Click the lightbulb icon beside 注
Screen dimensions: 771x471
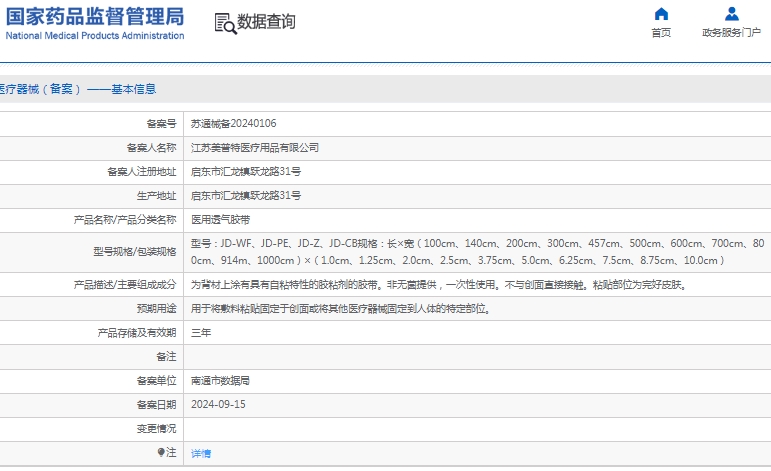point(161,452)
